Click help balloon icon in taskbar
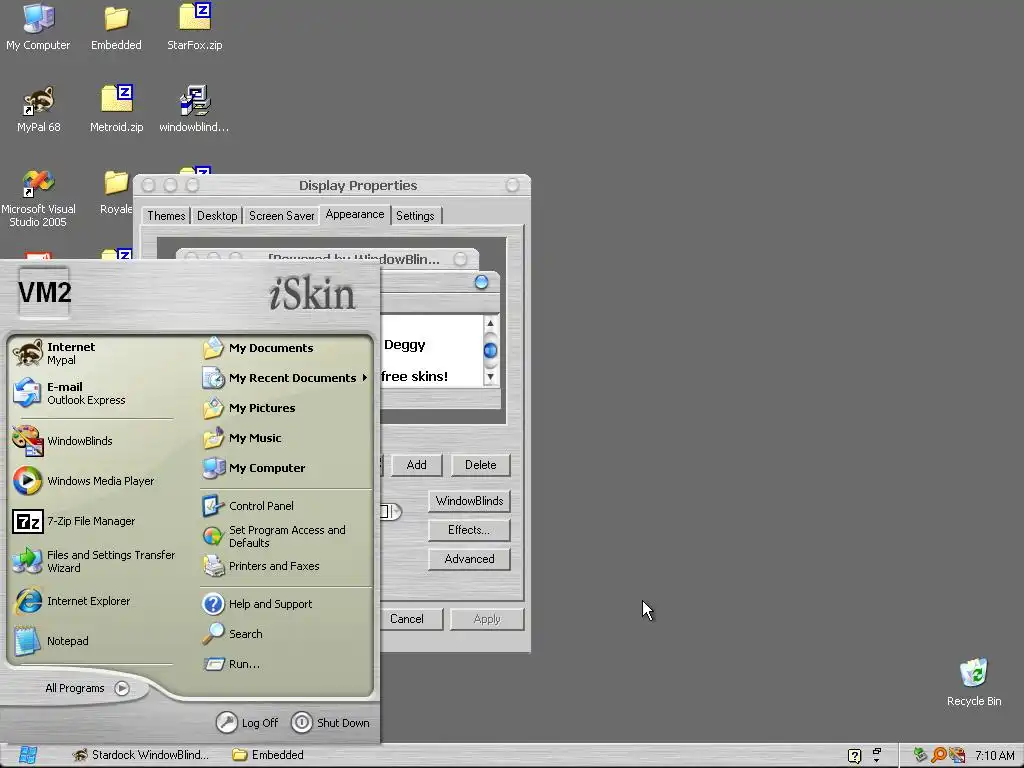The height and width of the screenshot is (768, 1024). click(854, 756)
